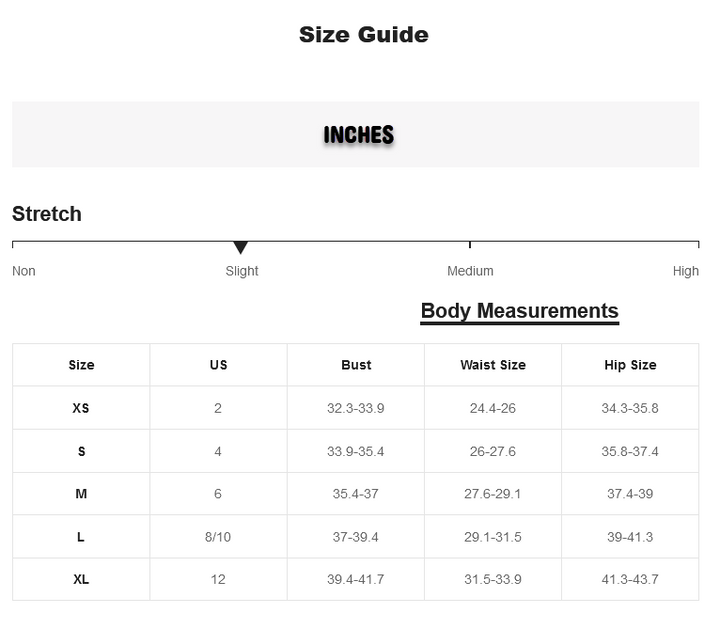This screenshot has height=629, width=720.
Task: Click the stretch slider triangle marker
Action: pyautogui.click(x=240, y=247)
